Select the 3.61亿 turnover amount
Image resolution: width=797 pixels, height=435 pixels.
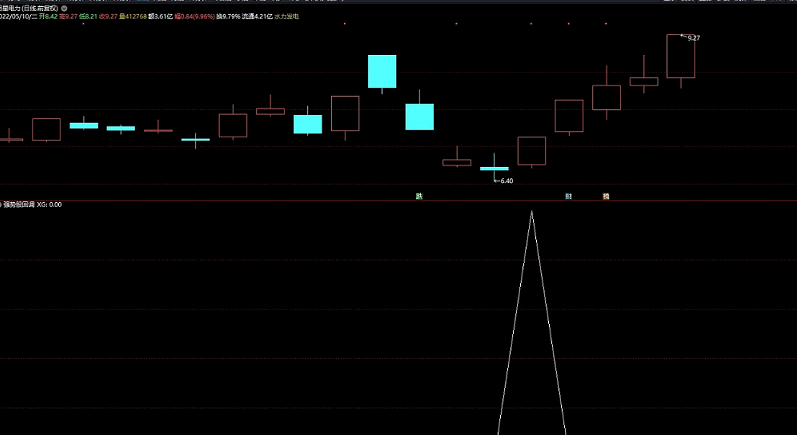[x=163, y=17]
